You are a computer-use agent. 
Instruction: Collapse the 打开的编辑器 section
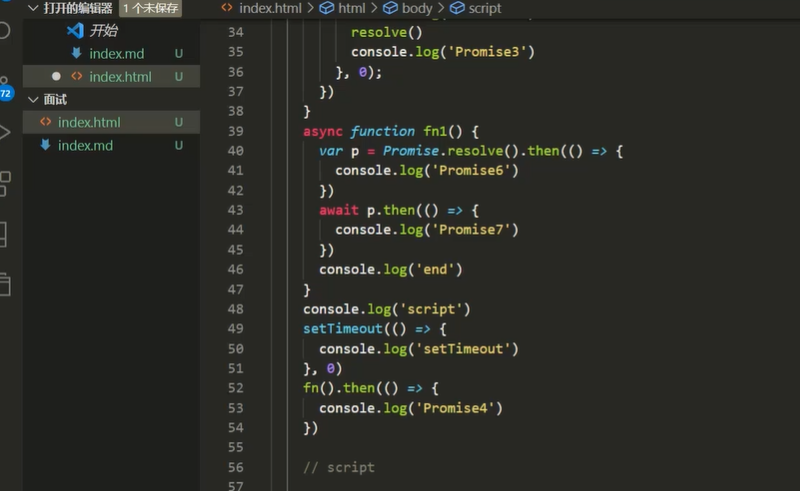pyautogui.click(x=33, y=8)
